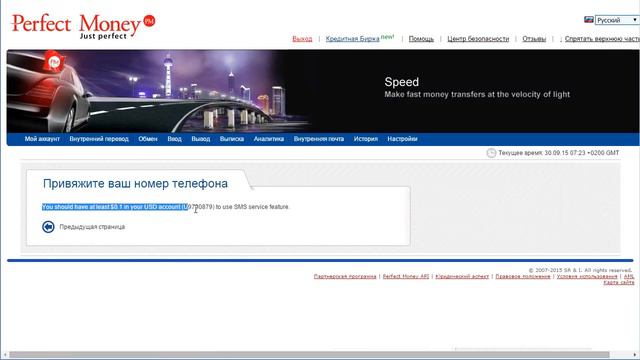Select the История menu item
640x360 pixels.
coord(366,139)
